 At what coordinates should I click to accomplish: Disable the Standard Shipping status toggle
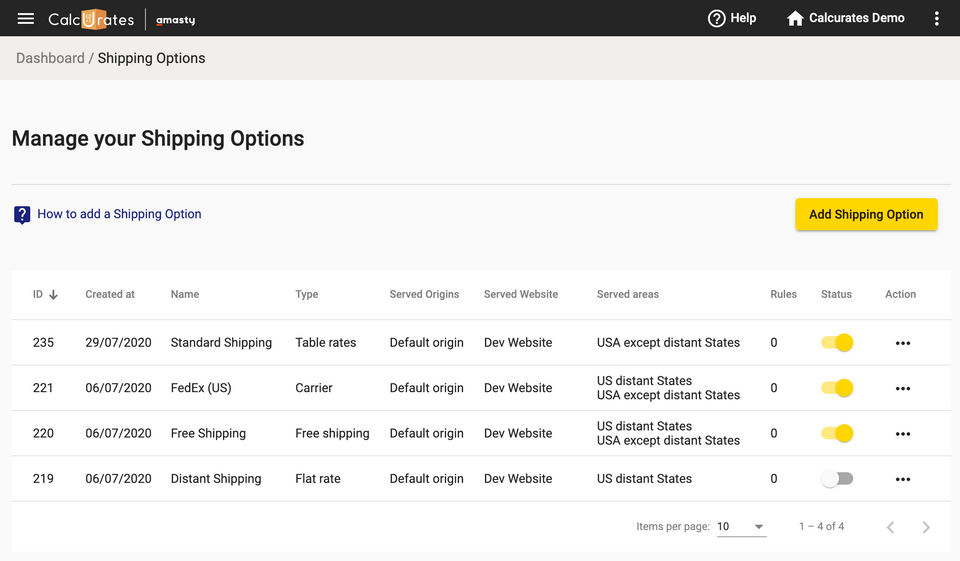pyautogui.click(x=837, y=342)
